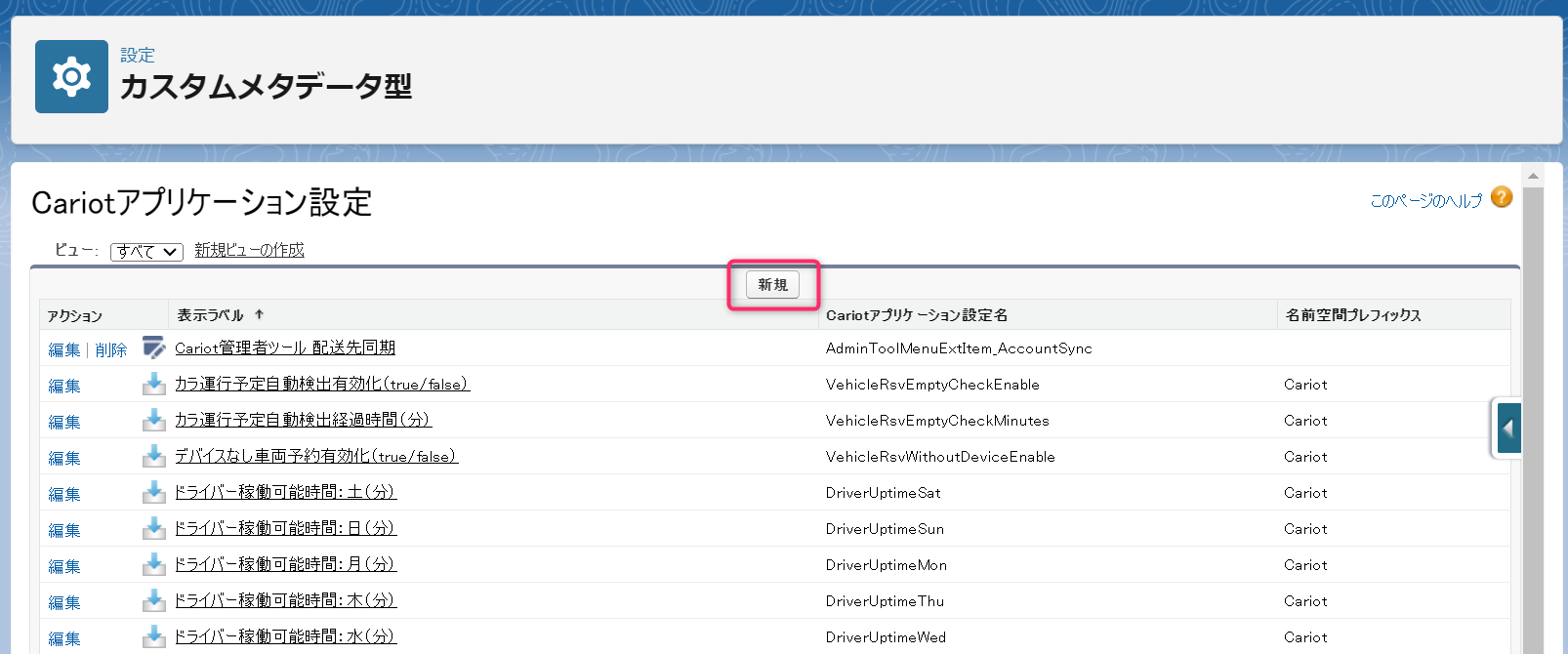Click the sort arrow next to 表示ラベル
This screenshot has width=1568, height=654.
click(x=259, y=314)
